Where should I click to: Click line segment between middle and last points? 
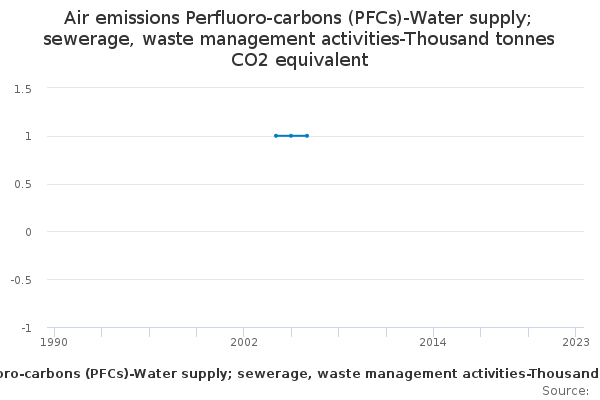pyautogui.click(x=299, y=135)
